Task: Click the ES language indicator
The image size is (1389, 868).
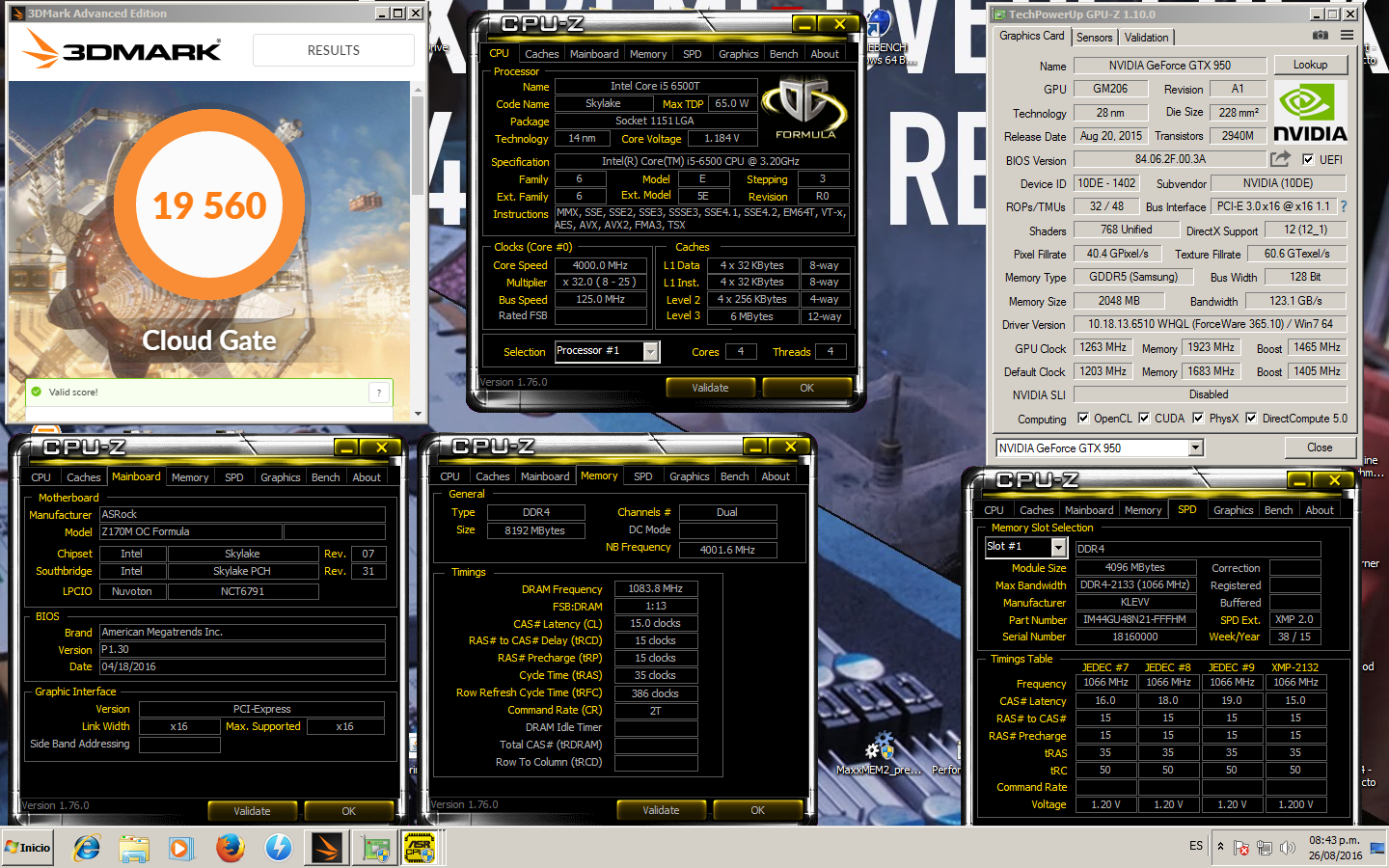Action: click(x=1196, y=846)
